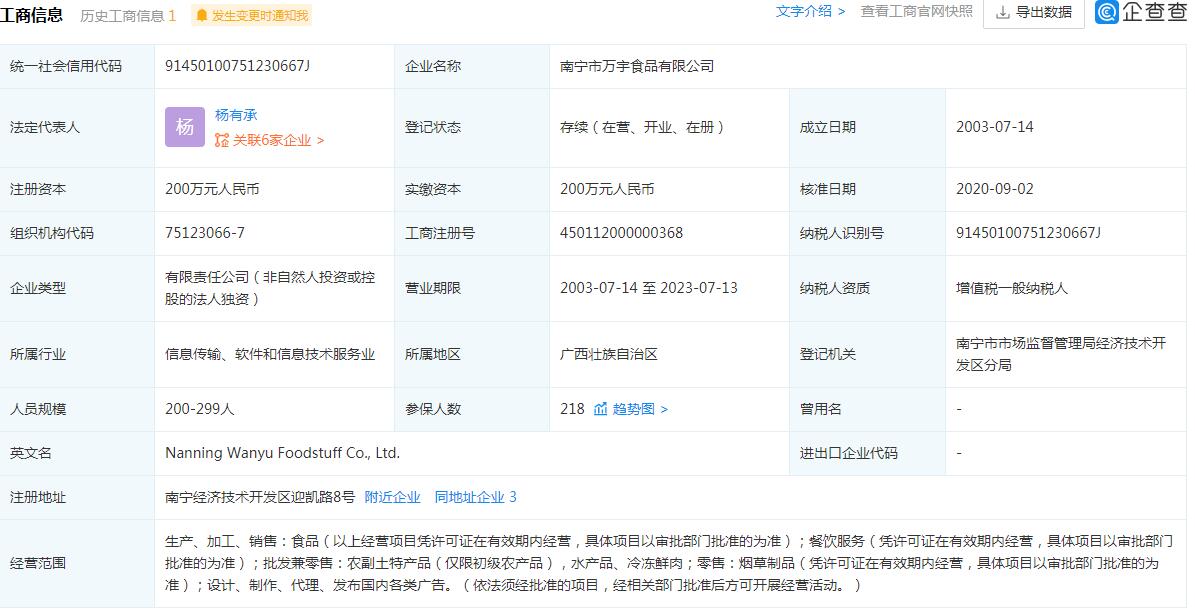The width and height of the screenshot is (1195, 614).
Task: Click the company type value 有限责任公司
Action: point(271,288)
